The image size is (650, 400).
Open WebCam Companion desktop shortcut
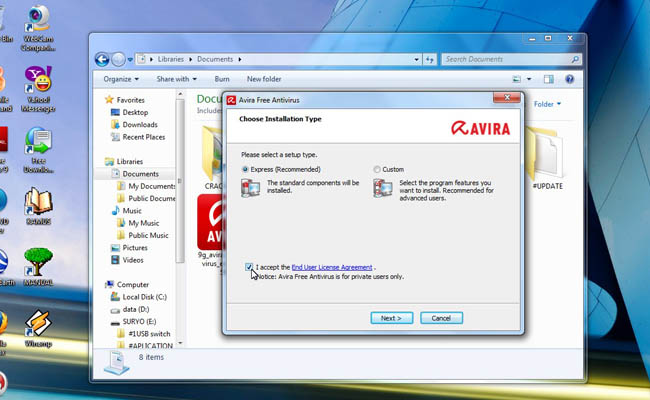[38, 29]
